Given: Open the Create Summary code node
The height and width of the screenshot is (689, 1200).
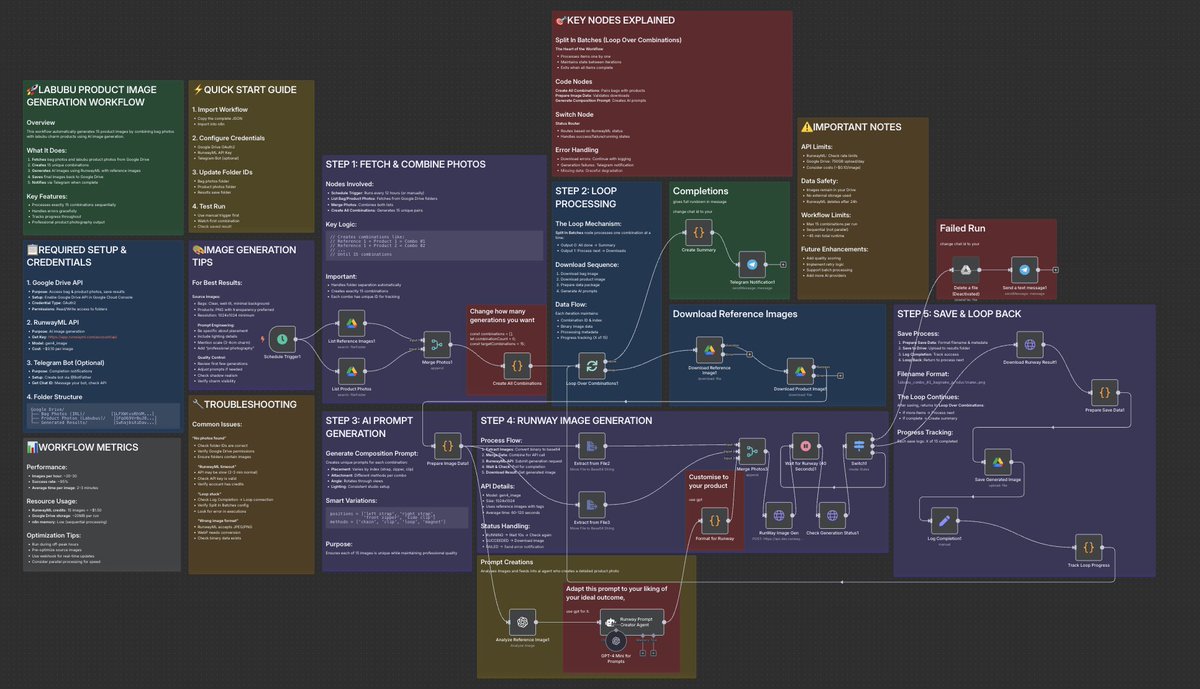Looking at the screenshot, I should click(x=700, y=232).
